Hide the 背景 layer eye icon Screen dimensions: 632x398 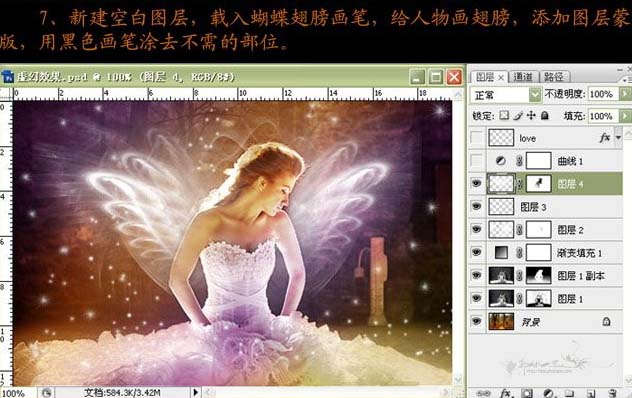coord(476,321)
